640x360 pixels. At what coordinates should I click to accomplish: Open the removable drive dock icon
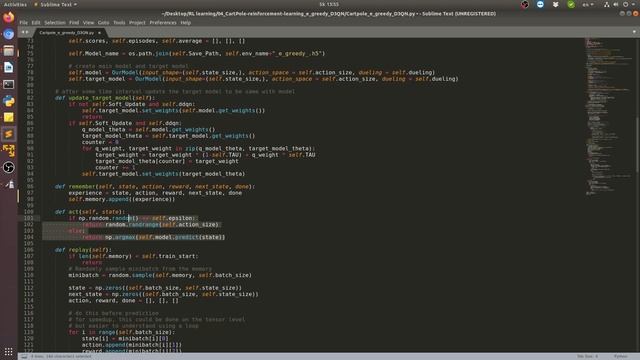point(9,184)
